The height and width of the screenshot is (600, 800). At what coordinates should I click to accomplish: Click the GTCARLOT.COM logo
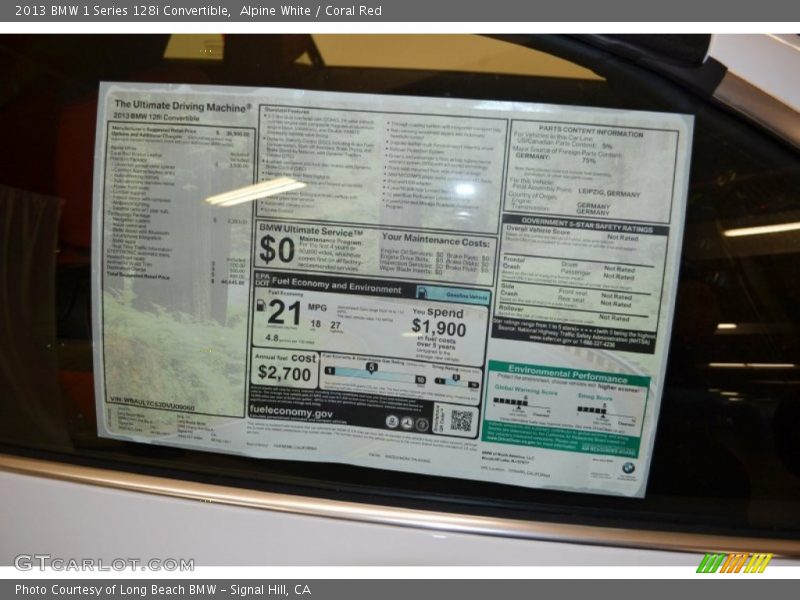tap(105, 563)
